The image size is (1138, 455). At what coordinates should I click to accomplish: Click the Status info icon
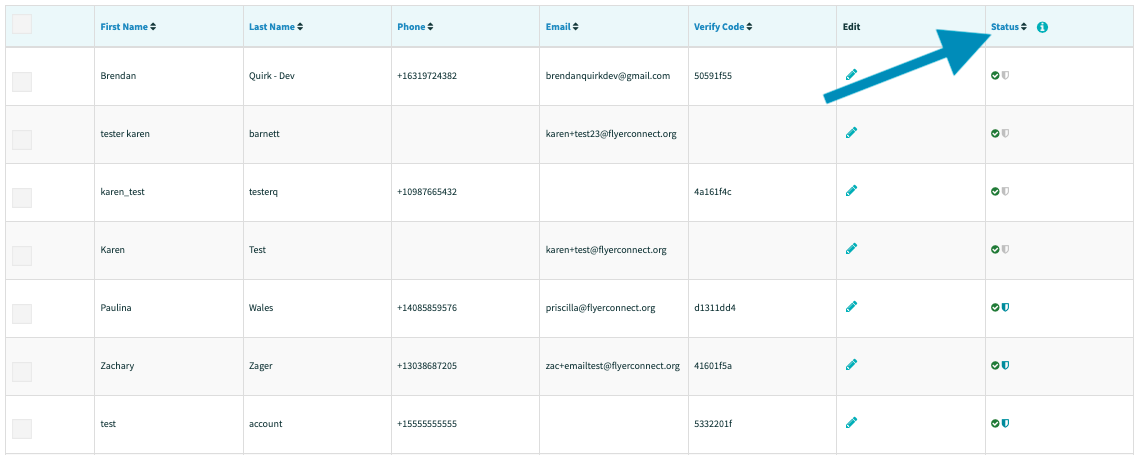(x=1042, y=27)
